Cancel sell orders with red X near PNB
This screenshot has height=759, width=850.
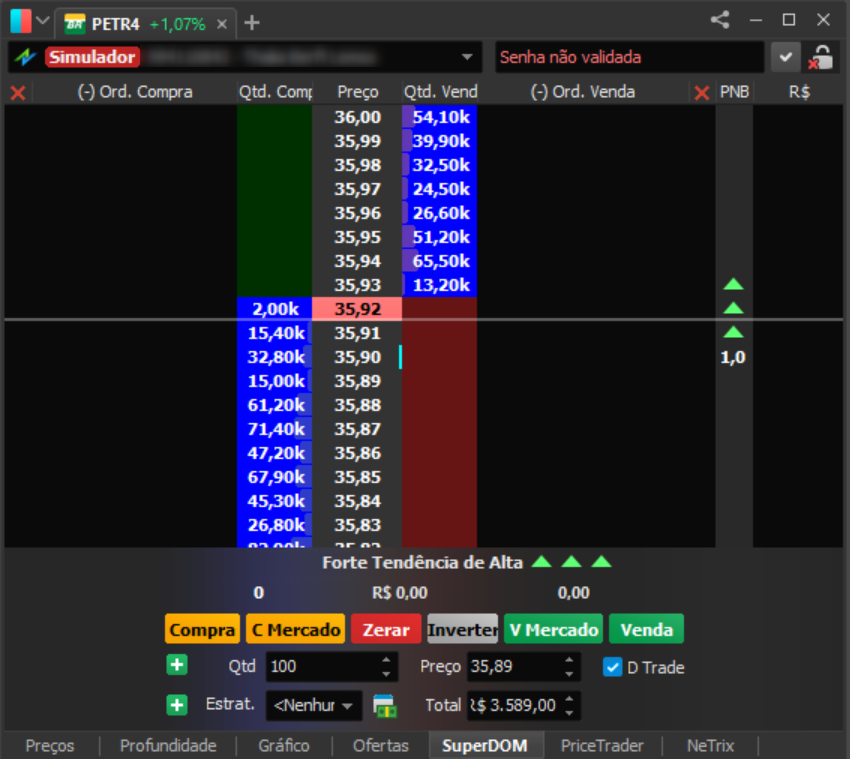(x=701, y=93)
